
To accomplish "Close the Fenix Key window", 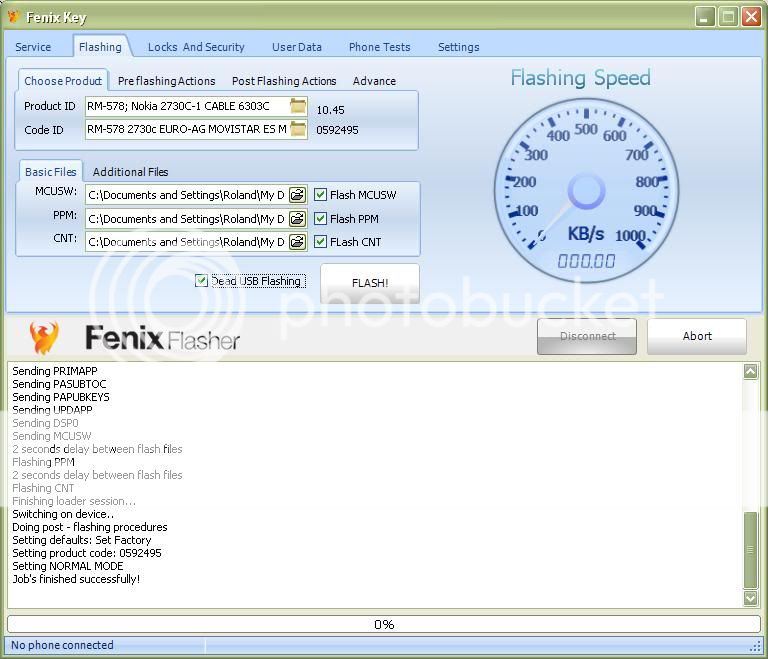I will click(751, 17).
